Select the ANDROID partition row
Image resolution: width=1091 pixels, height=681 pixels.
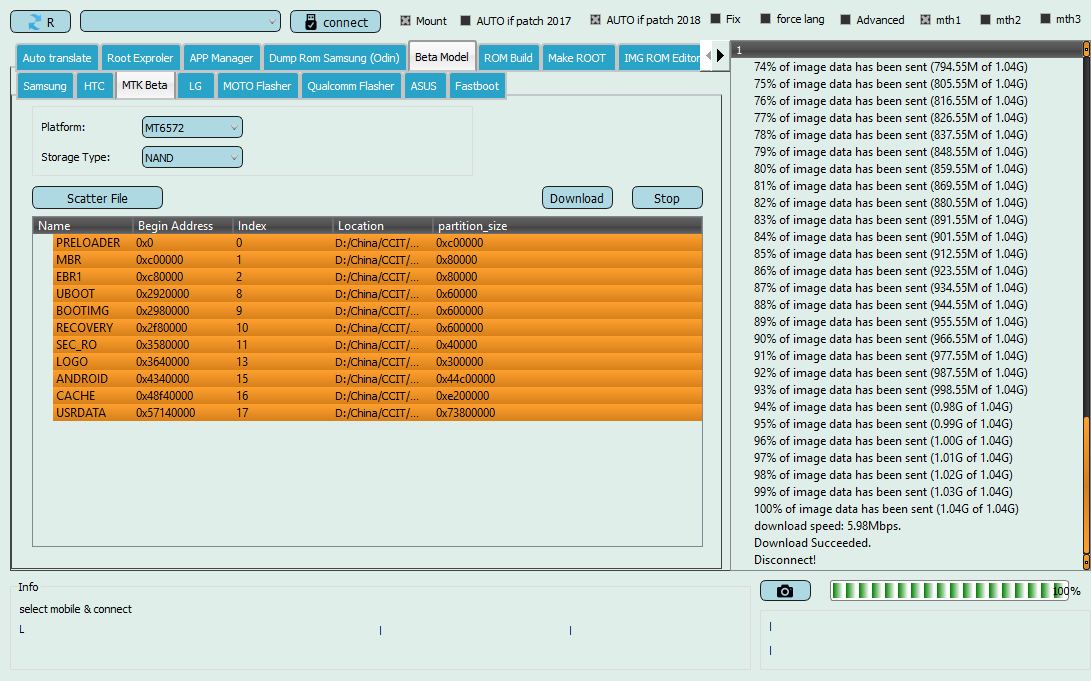click(x=377, y=378)
